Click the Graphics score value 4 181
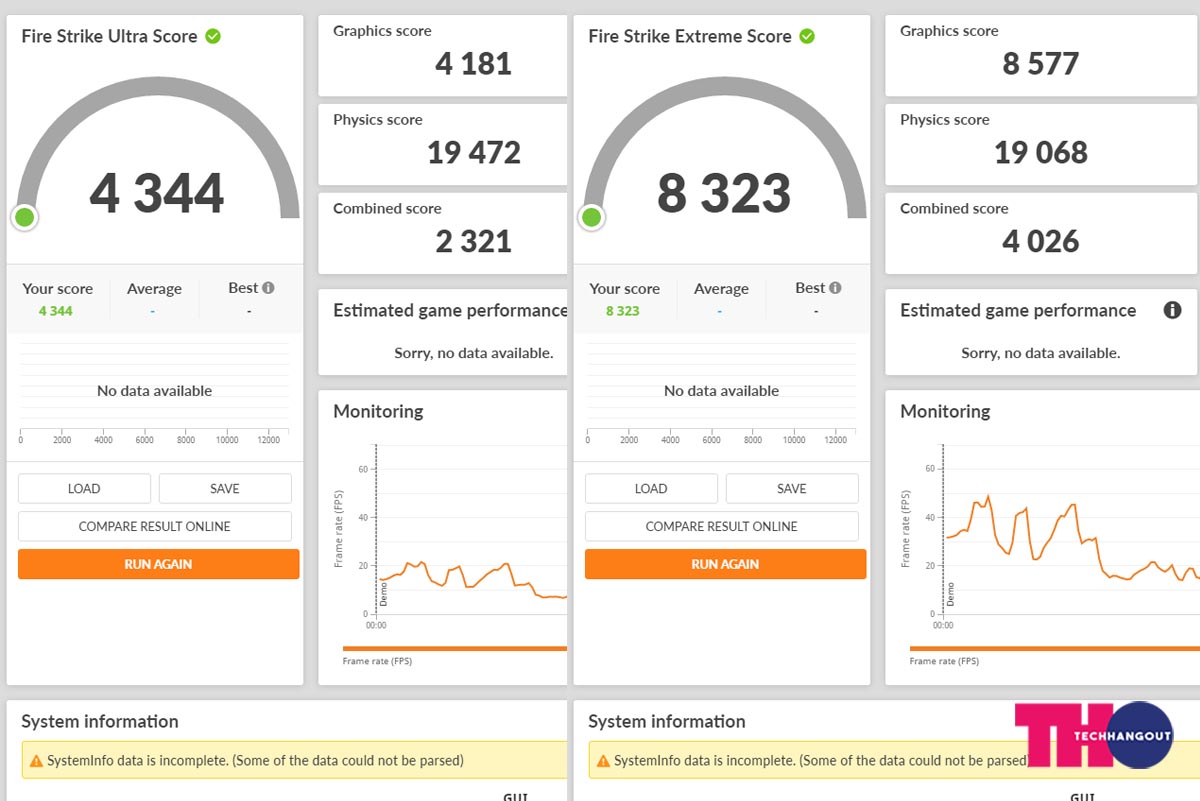 coord(474,64)
